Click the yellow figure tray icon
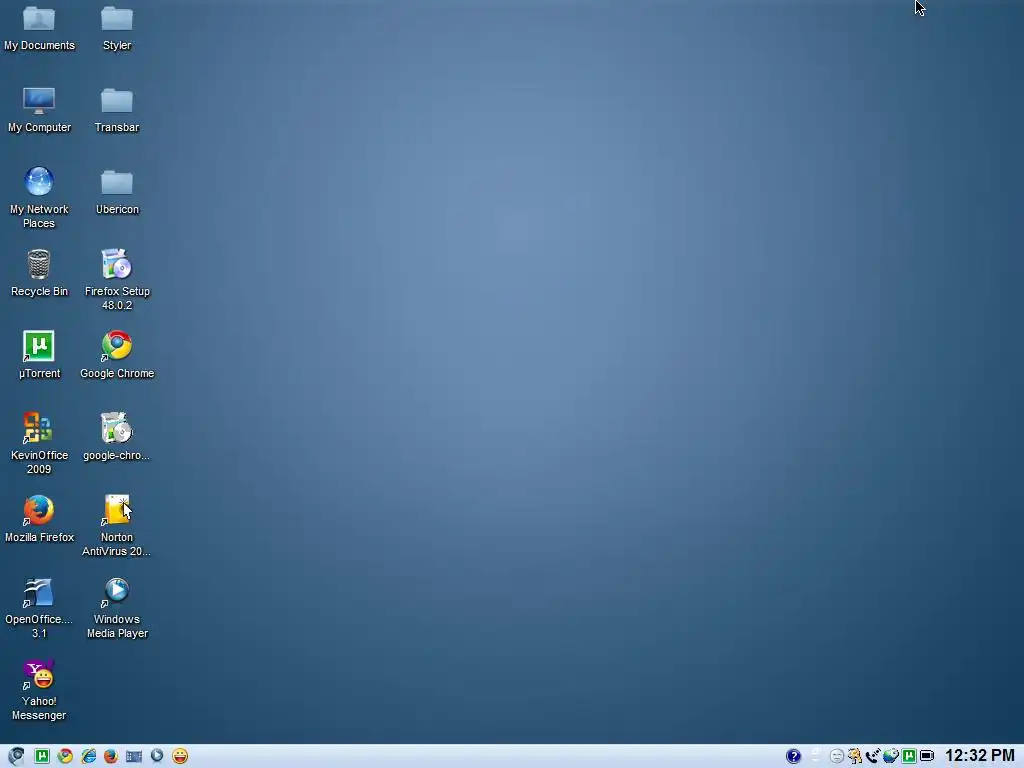 point(855,756)
